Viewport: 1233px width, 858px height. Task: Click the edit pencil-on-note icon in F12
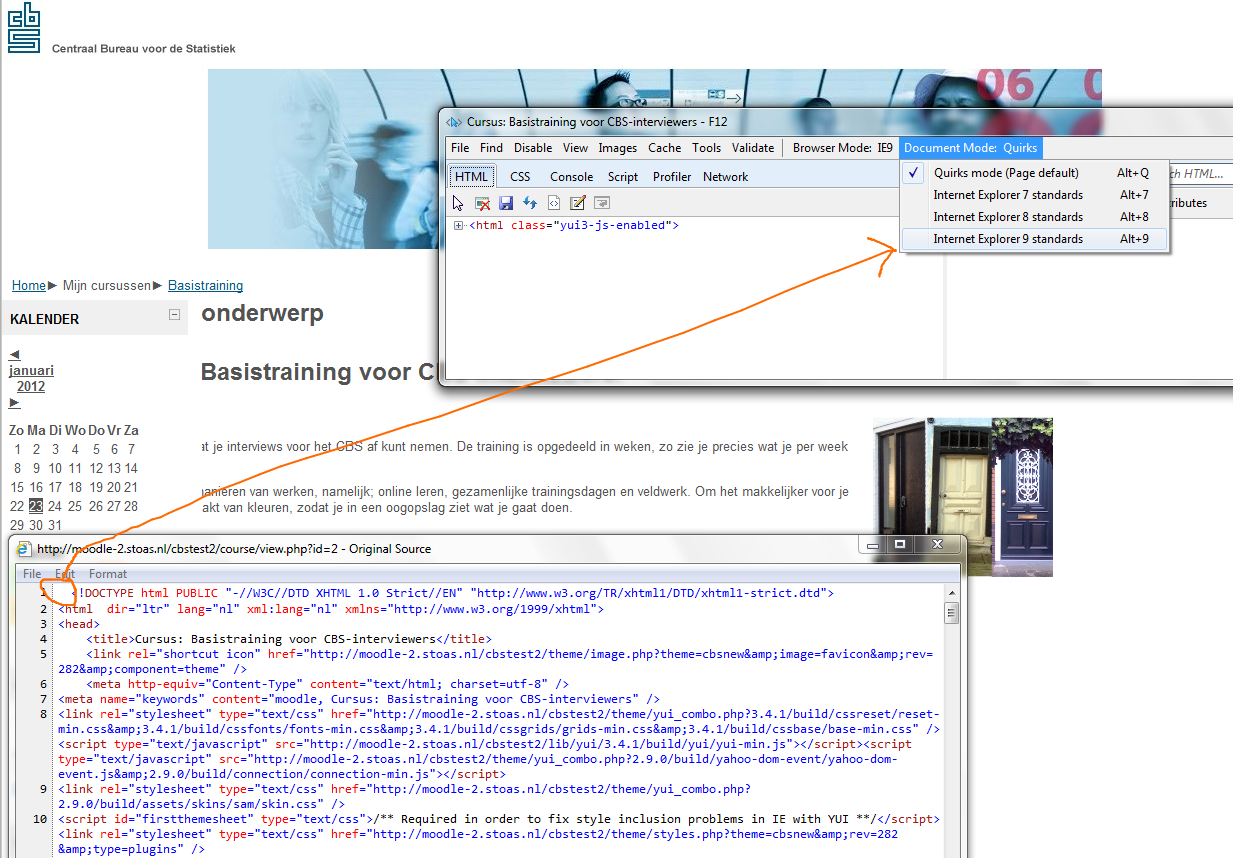pyautogui.click(x=578, y=203)
